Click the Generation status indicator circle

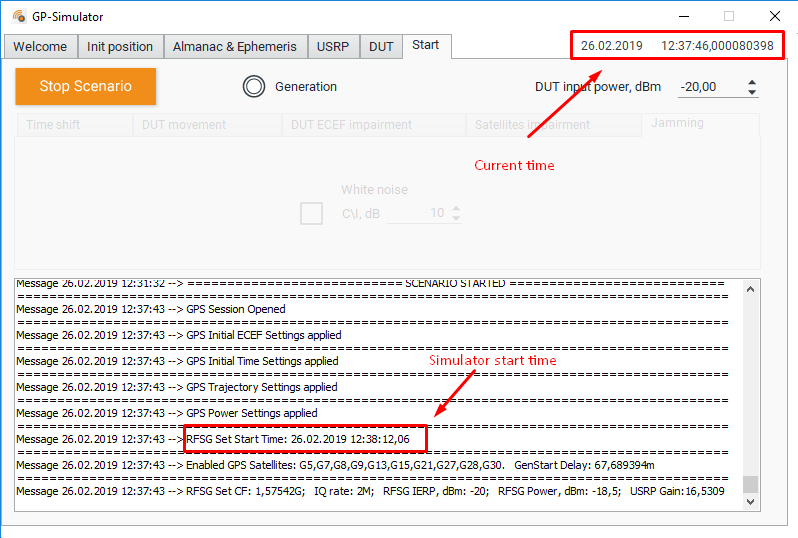[x=254, y=87]
